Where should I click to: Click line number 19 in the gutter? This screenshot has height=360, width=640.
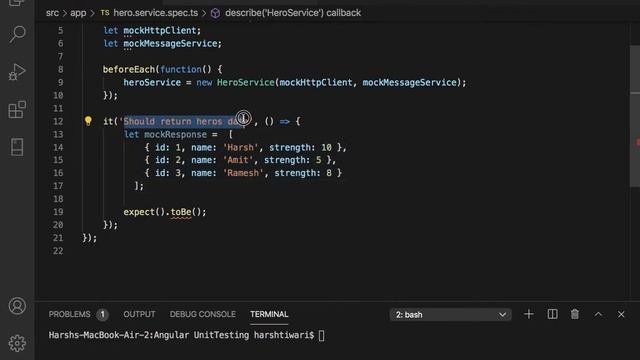coord(58,212)
